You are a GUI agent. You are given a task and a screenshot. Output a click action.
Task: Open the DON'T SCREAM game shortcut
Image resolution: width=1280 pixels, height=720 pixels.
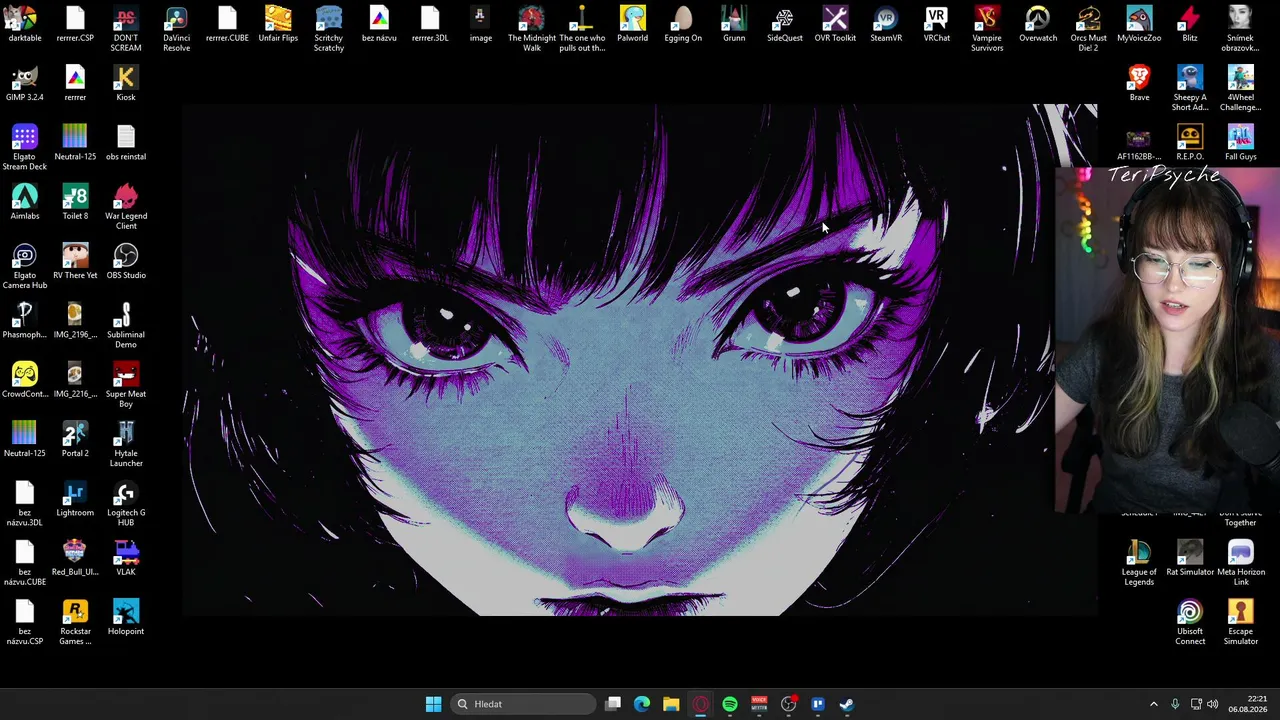[125, 29]
